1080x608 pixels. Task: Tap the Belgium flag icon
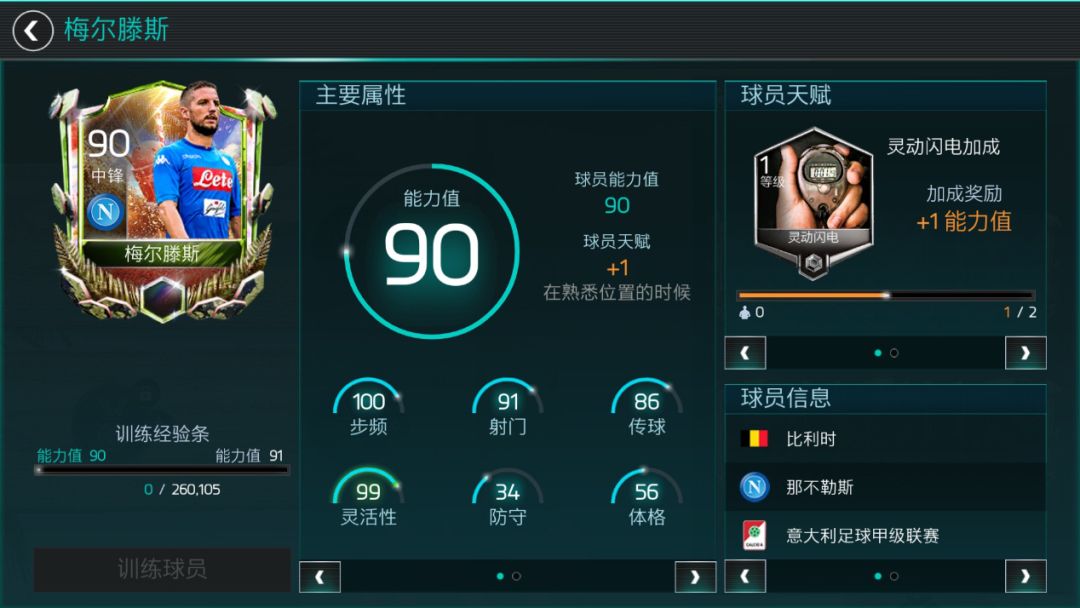tap(754, 439)
